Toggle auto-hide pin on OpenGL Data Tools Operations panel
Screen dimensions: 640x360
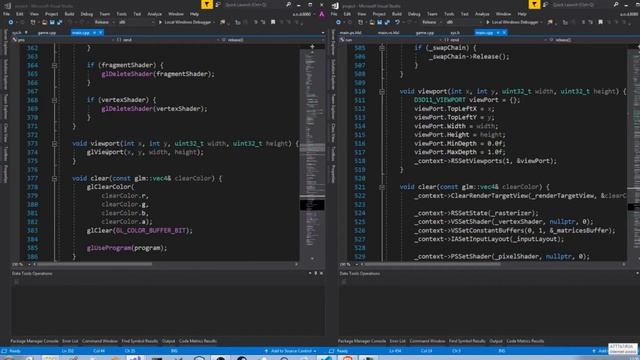coord(316,273)
